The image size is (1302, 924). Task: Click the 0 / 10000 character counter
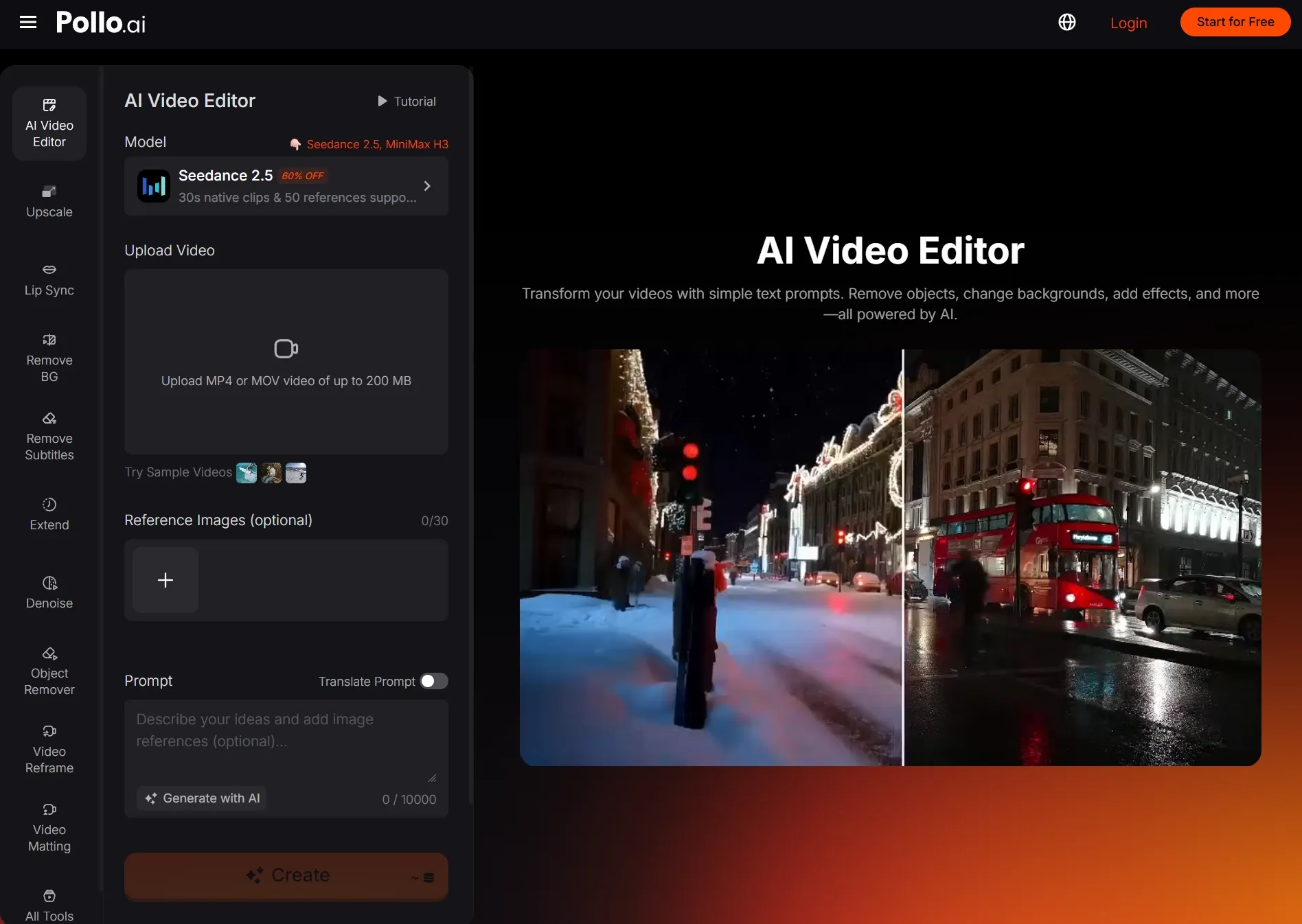coord(409,800)
